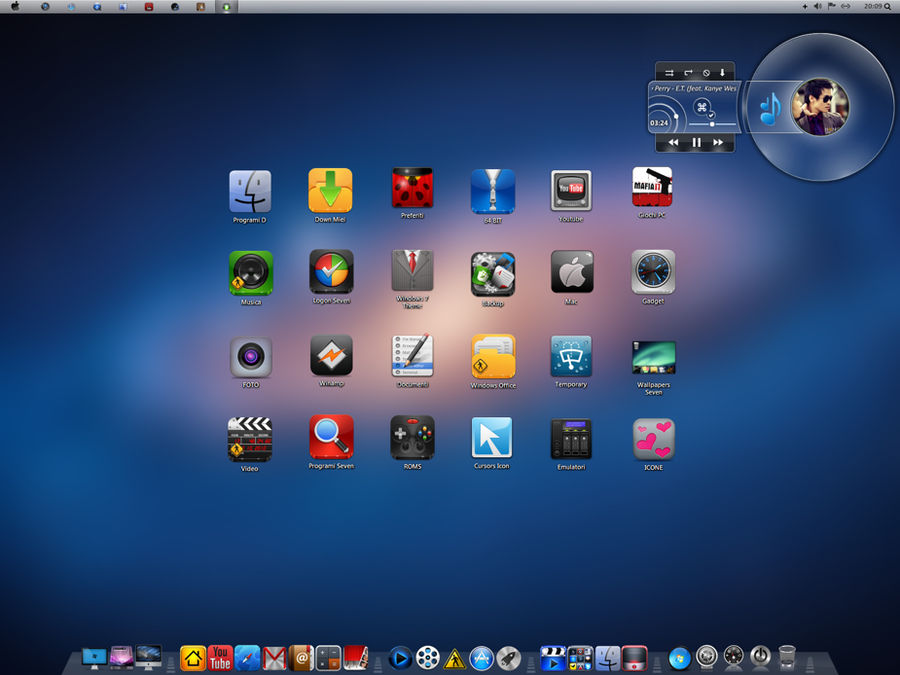
Task: Adjust the player's horizontal volume slider
Action: [711, 124]
